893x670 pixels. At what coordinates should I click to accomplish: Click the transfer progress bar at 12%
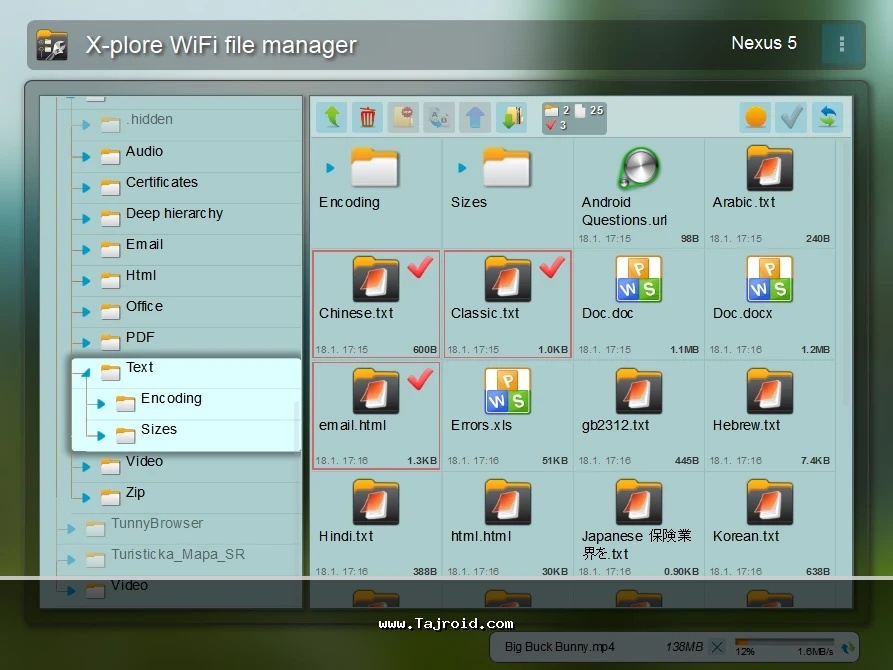point(784,642)
